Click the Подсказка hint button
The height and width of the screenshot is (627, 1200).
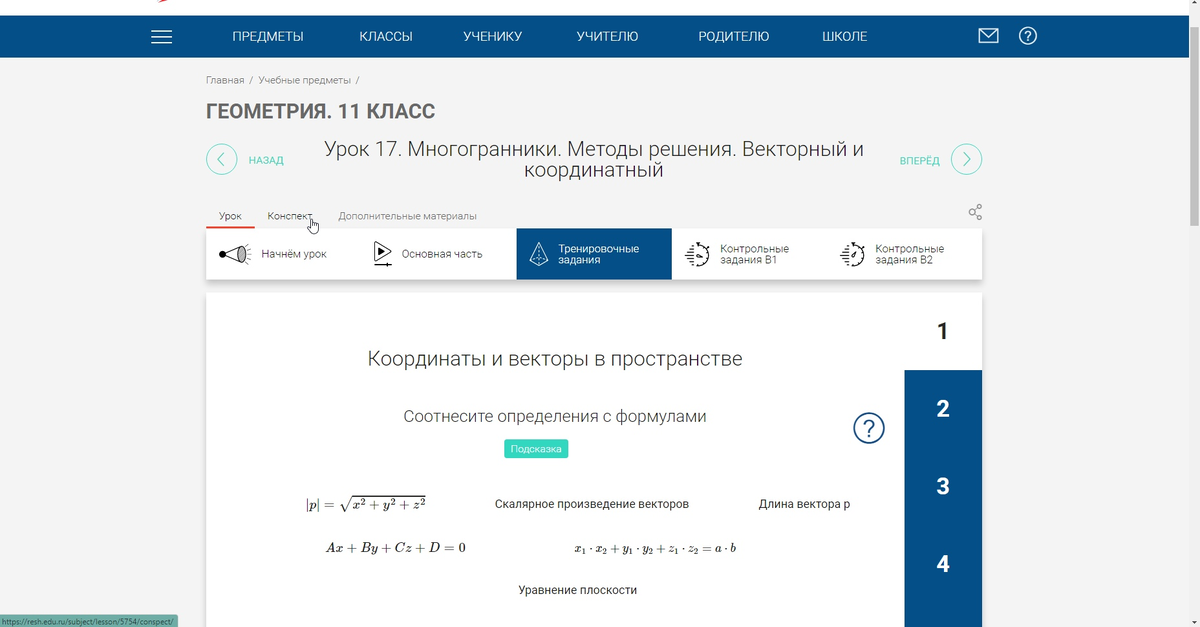[536, 448]
